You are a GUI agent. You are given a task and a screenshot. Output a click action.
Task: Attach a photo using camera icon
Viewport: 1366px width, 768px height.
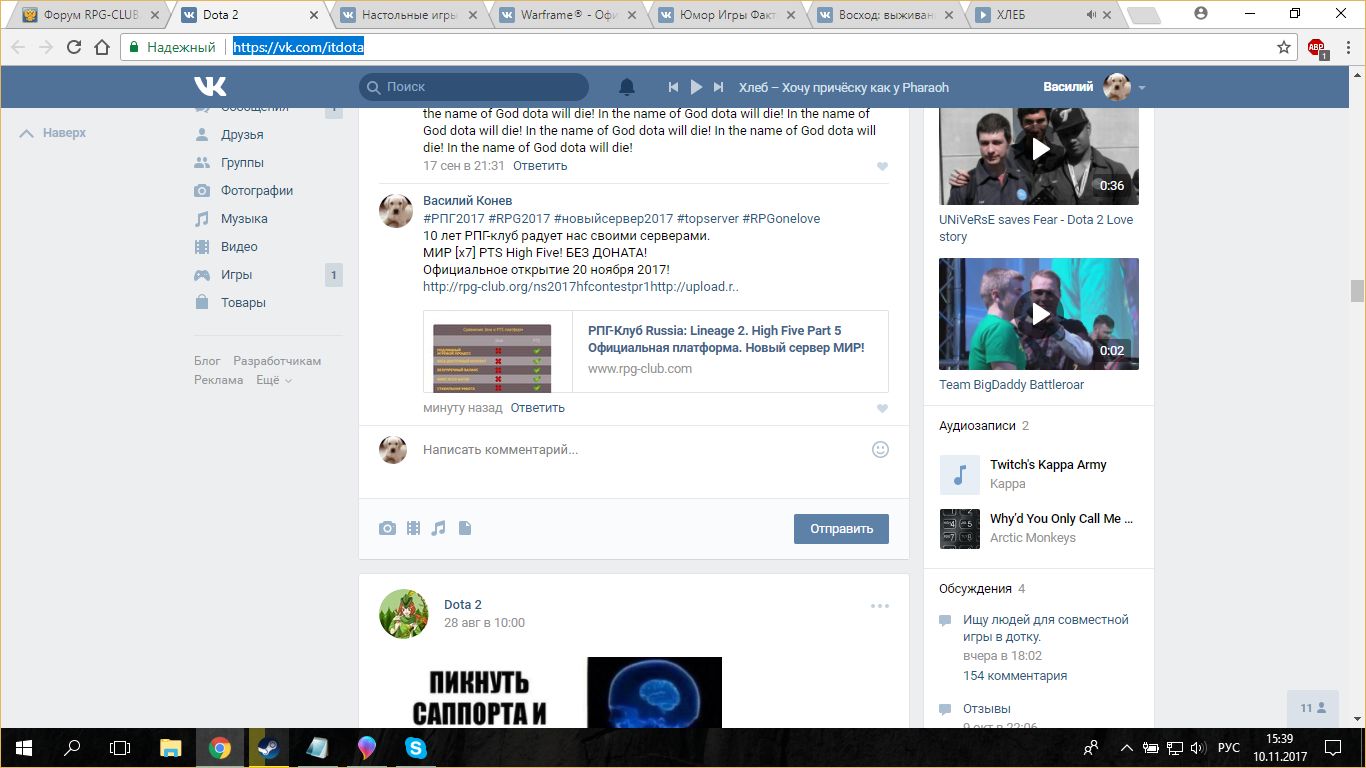tap(387, 528)
